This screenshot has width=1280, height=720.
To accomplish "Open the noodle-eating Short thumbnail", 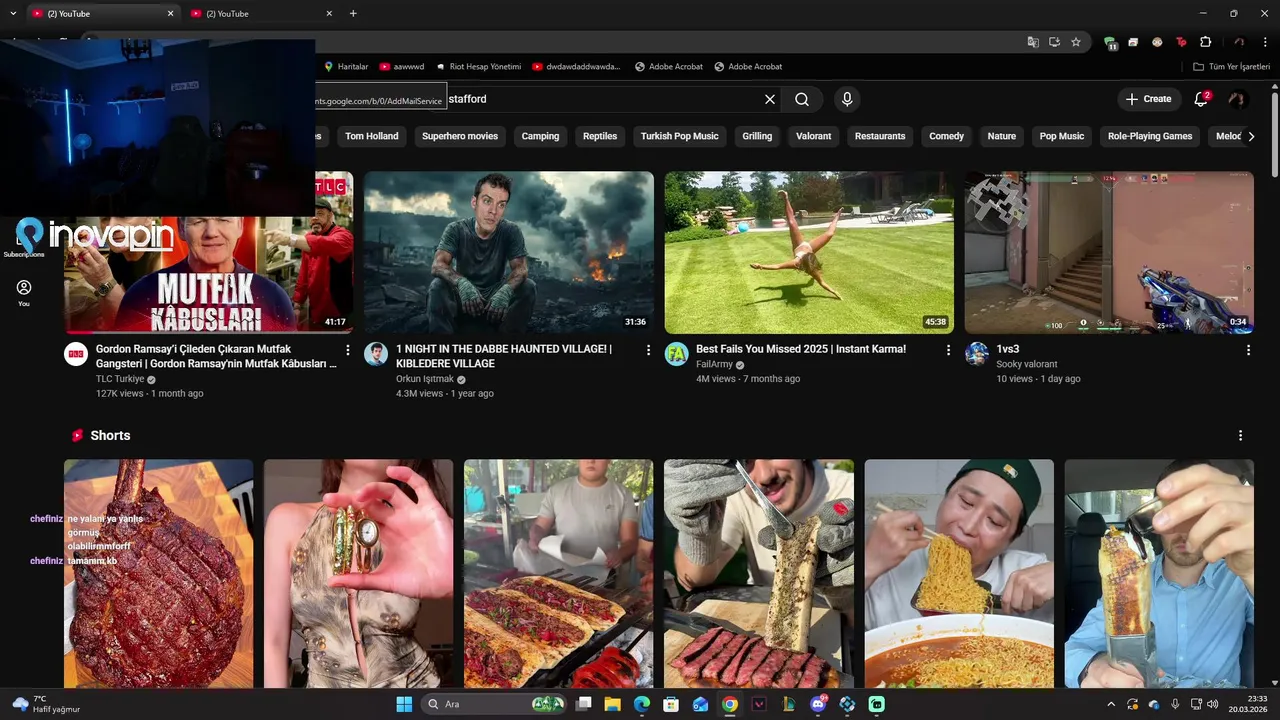I will pos(959,573).
